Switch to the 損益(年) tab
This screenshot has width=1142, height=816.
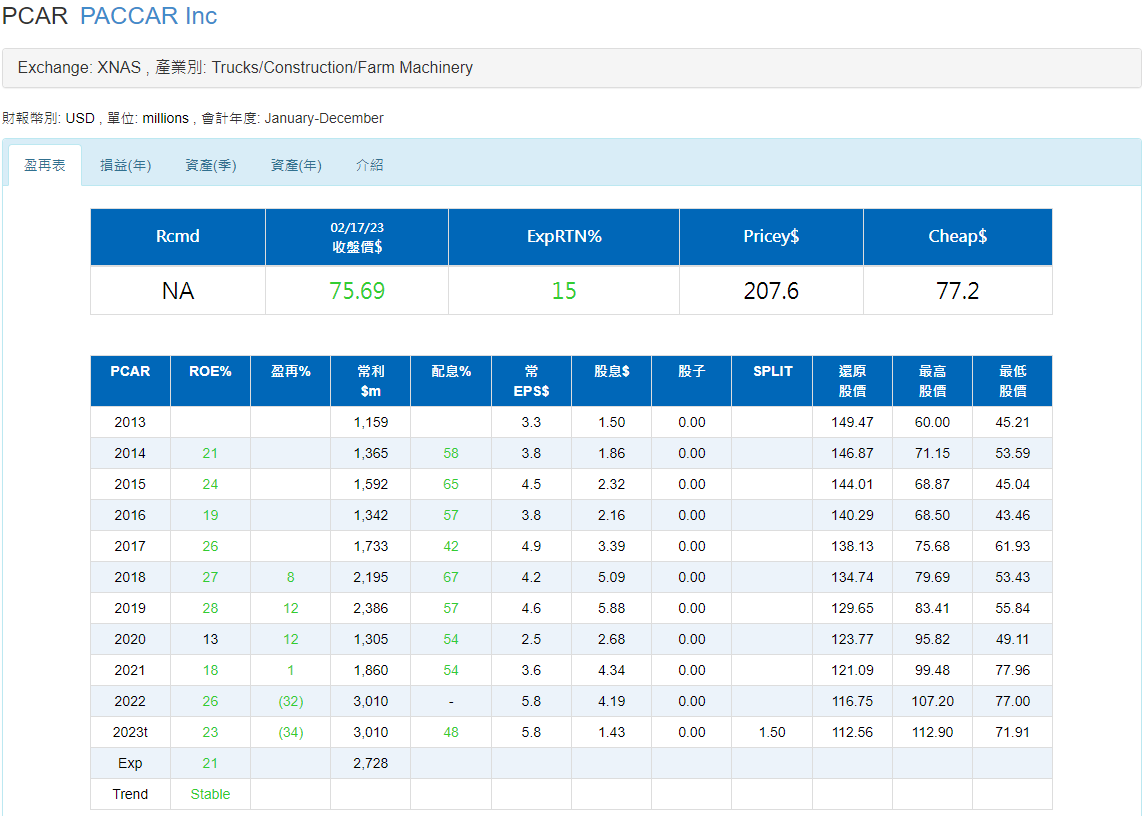click(125, 165)
